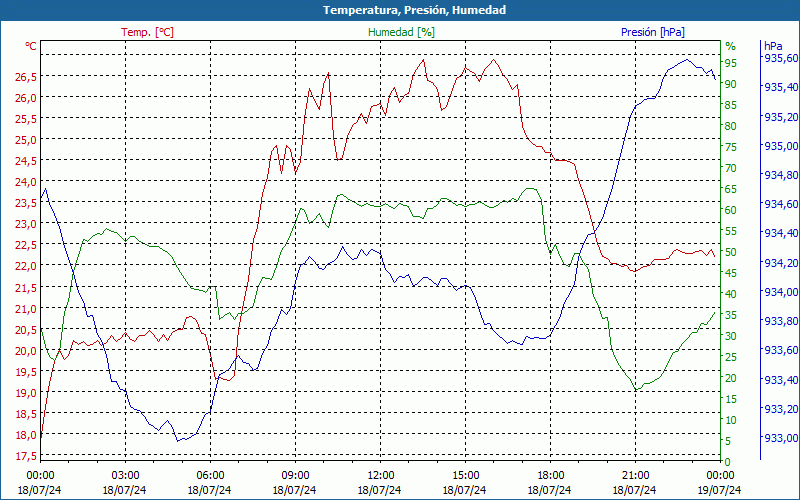Click the blue 'hPa' axis unit label
Screen dimensions: 800x500
coord(772,46)
